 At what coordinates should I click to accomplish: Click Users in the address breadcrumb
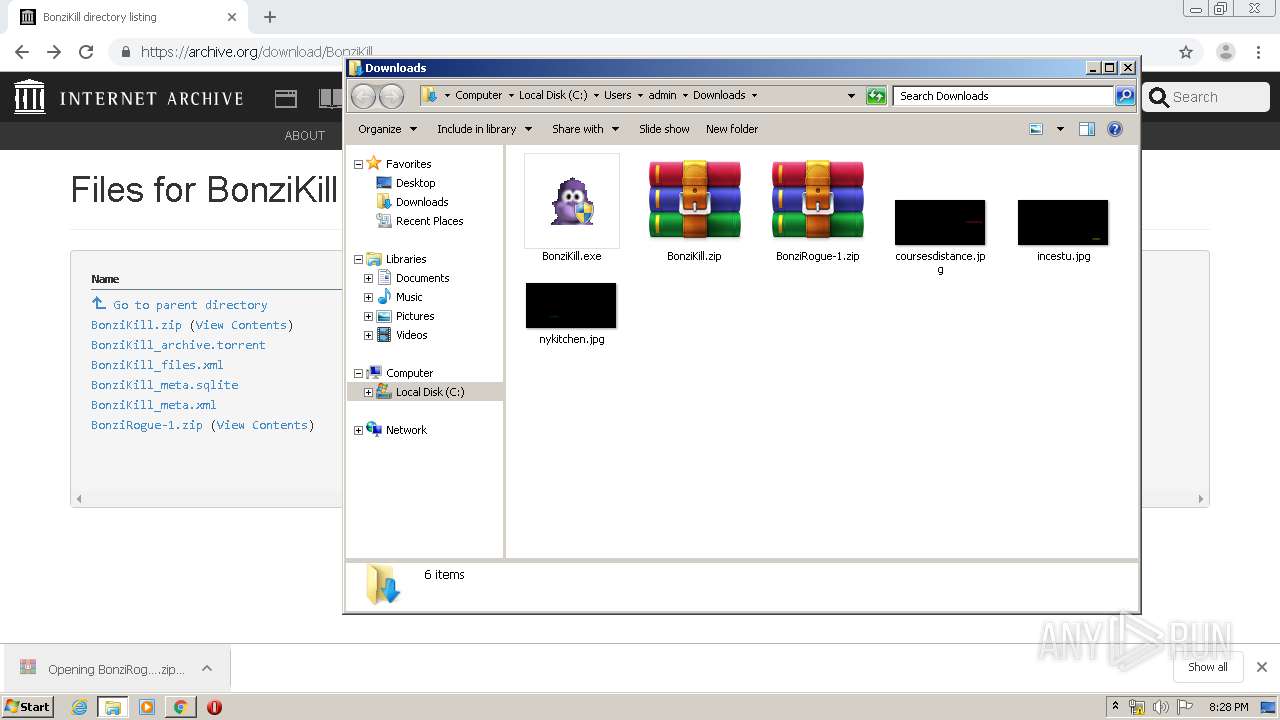pos(617,95)
